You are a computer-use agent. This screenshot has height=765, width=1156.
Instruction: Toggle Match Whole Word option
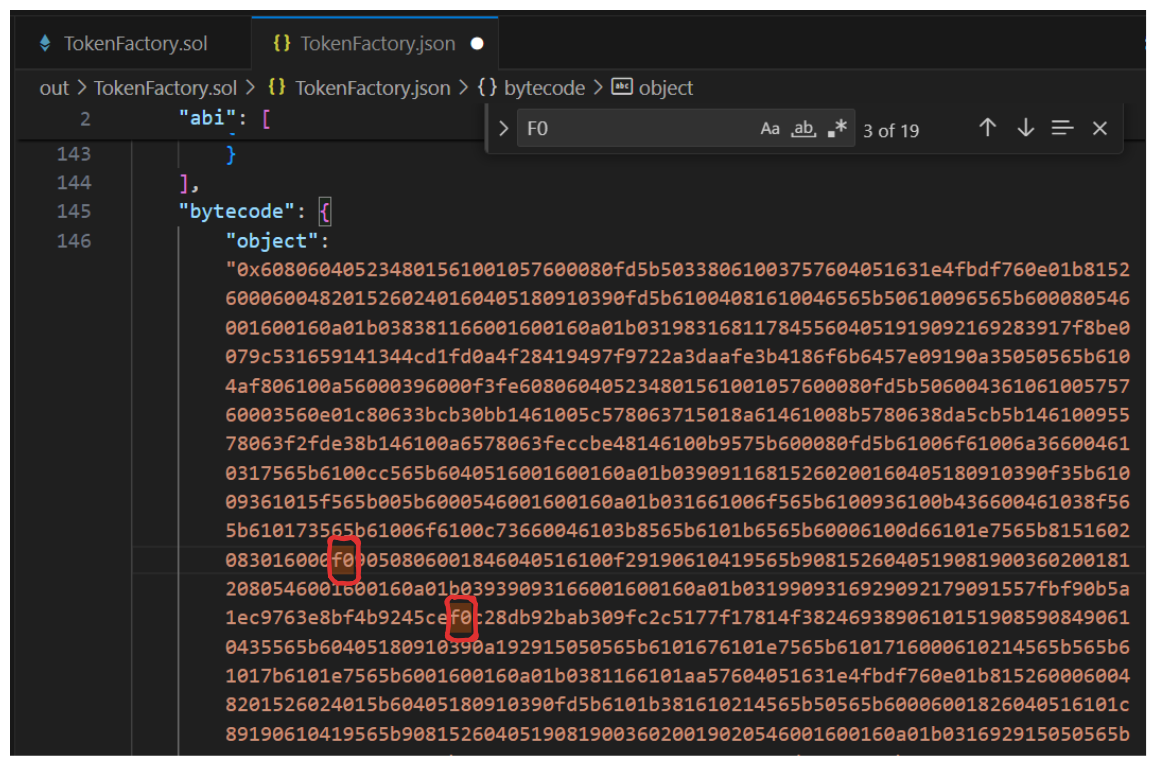pyautogui.click(x=804, y=129)
